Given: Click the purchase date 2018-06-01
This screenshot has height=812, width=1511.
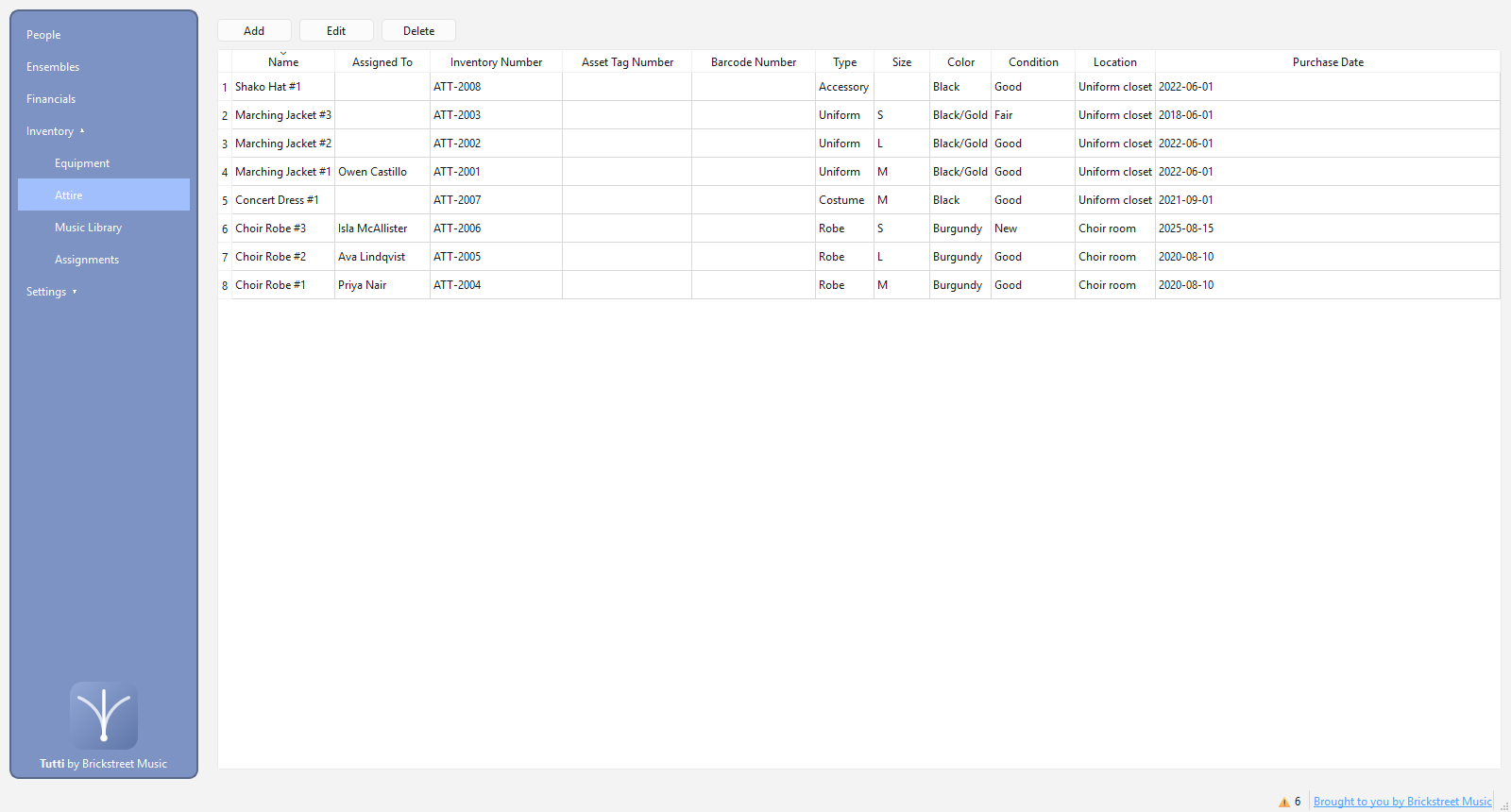Looking at the screenshot, I should coord(1328,115).
